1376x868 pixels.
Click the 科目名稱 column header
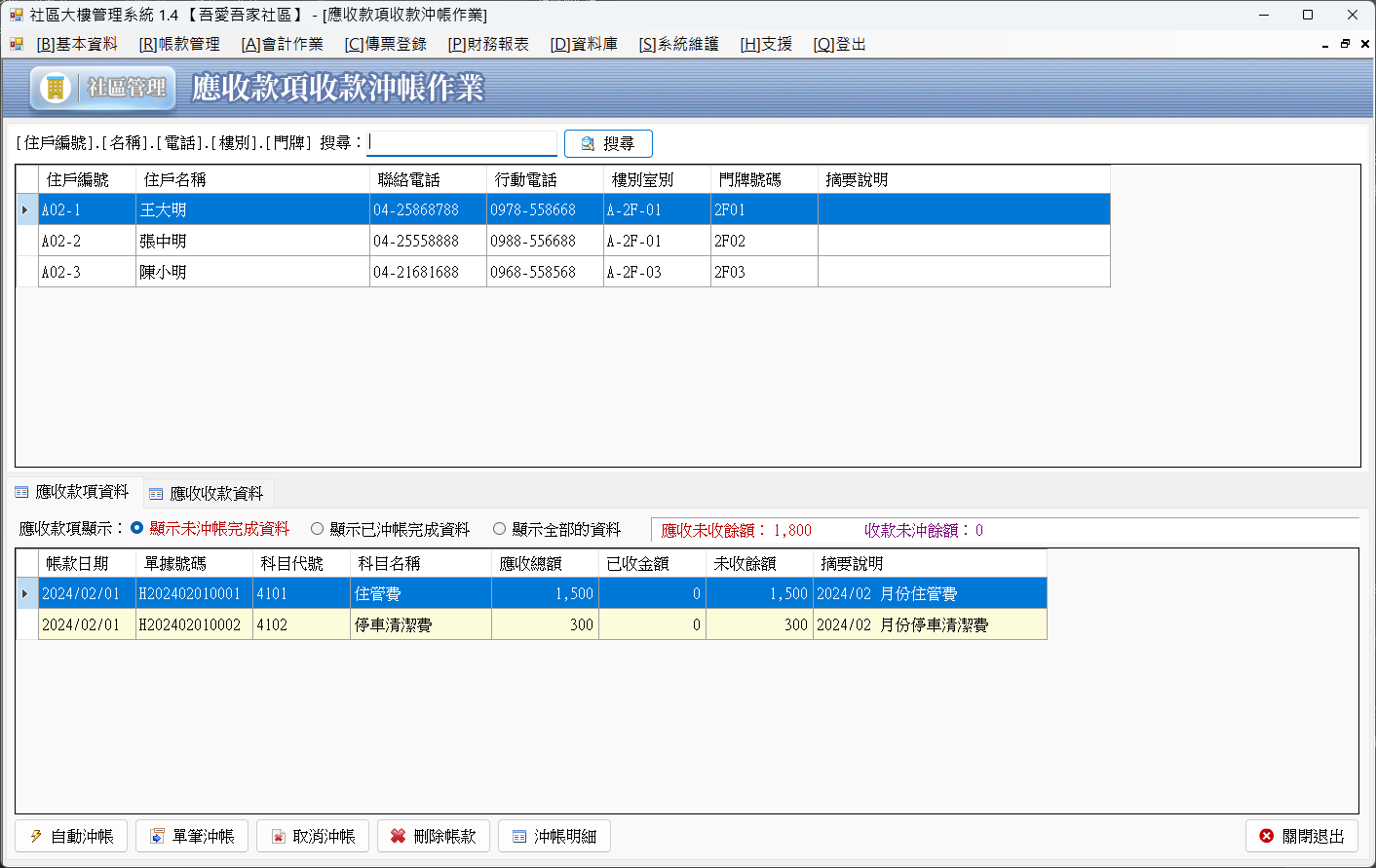[x=421, y=563]
